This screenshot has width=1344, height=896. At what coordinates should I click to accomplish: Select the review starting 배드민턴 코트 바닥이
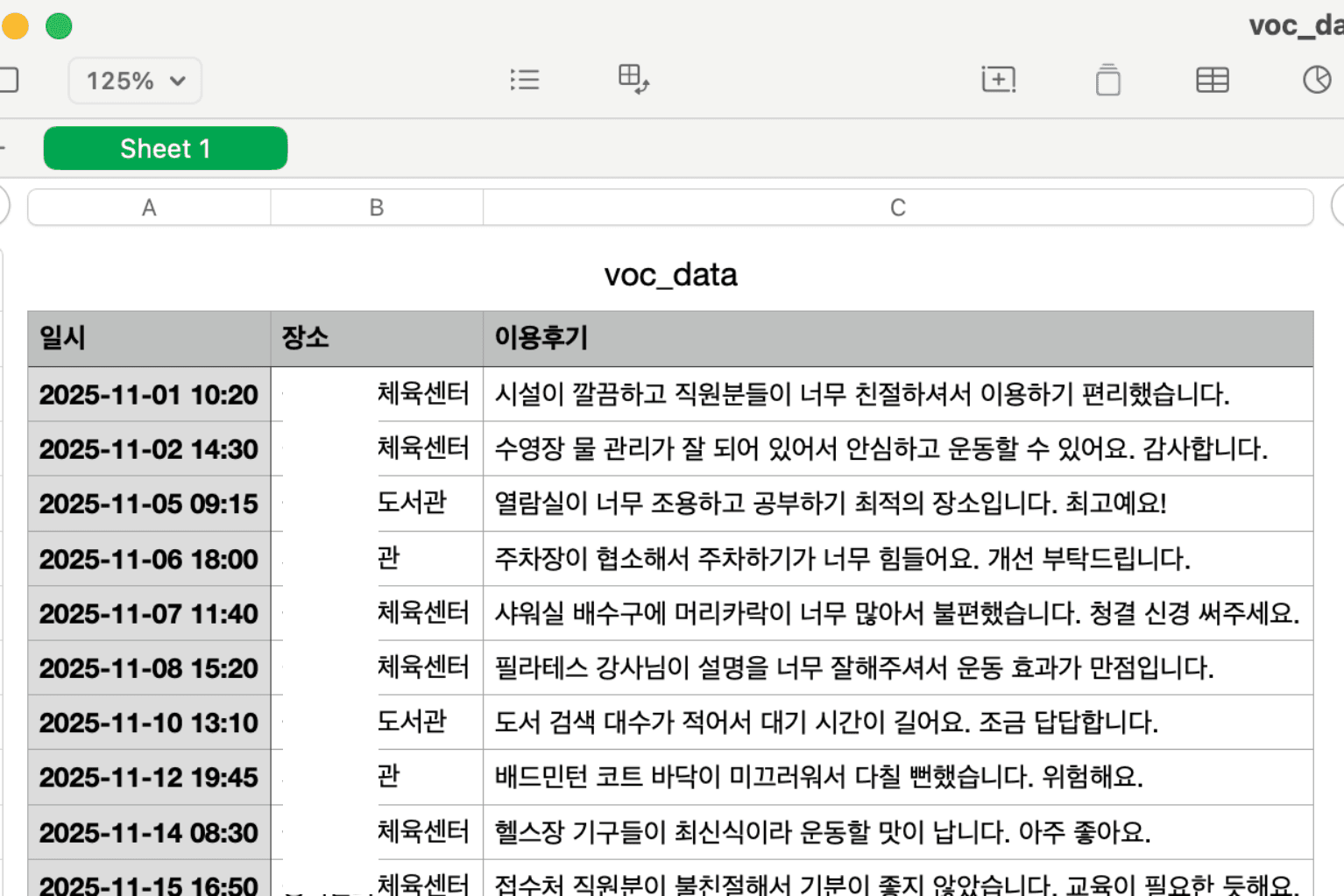pos(898,777)
